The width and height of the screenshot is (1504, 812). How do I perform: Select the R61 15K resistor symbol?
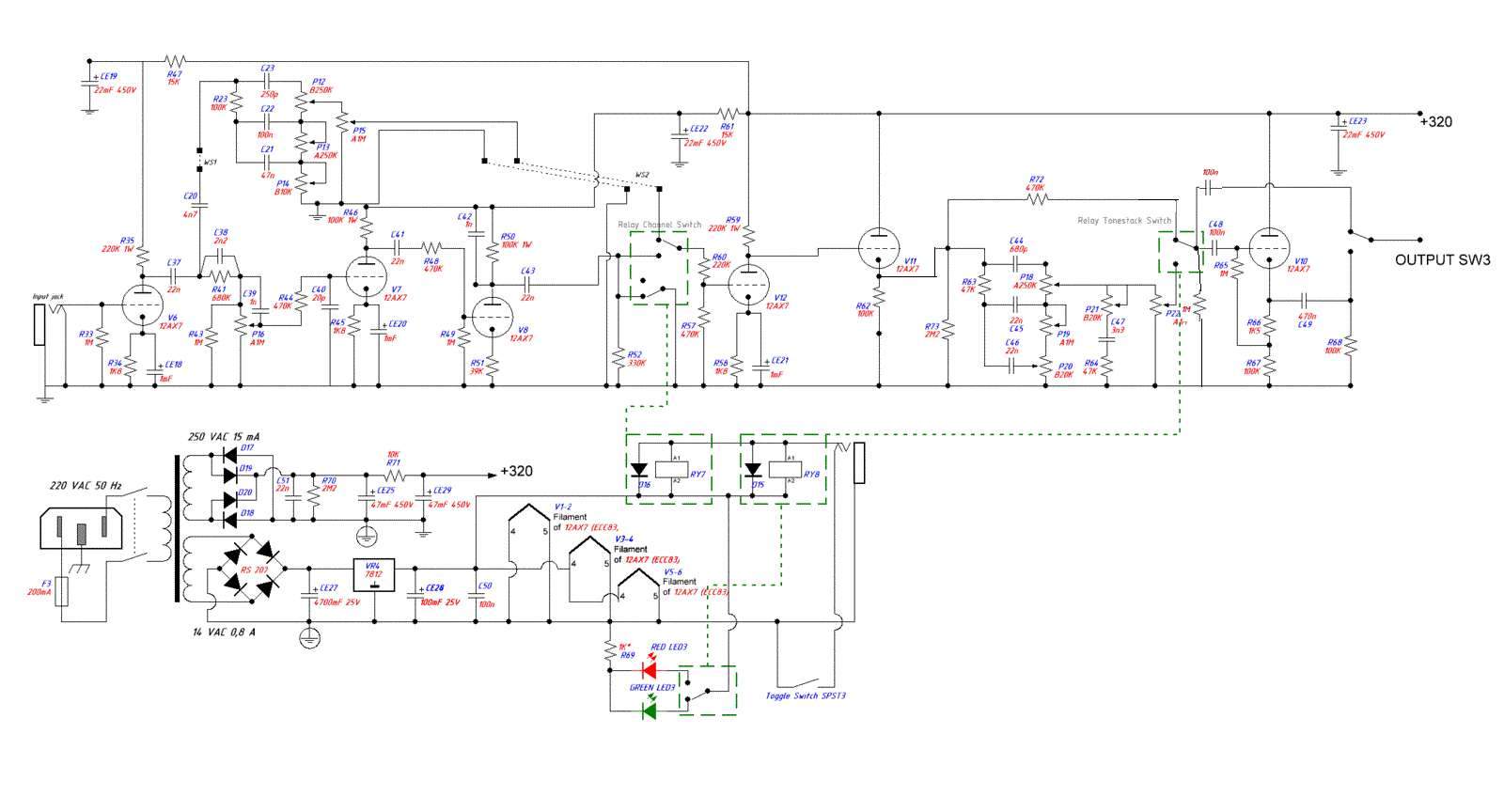(727, 113)
